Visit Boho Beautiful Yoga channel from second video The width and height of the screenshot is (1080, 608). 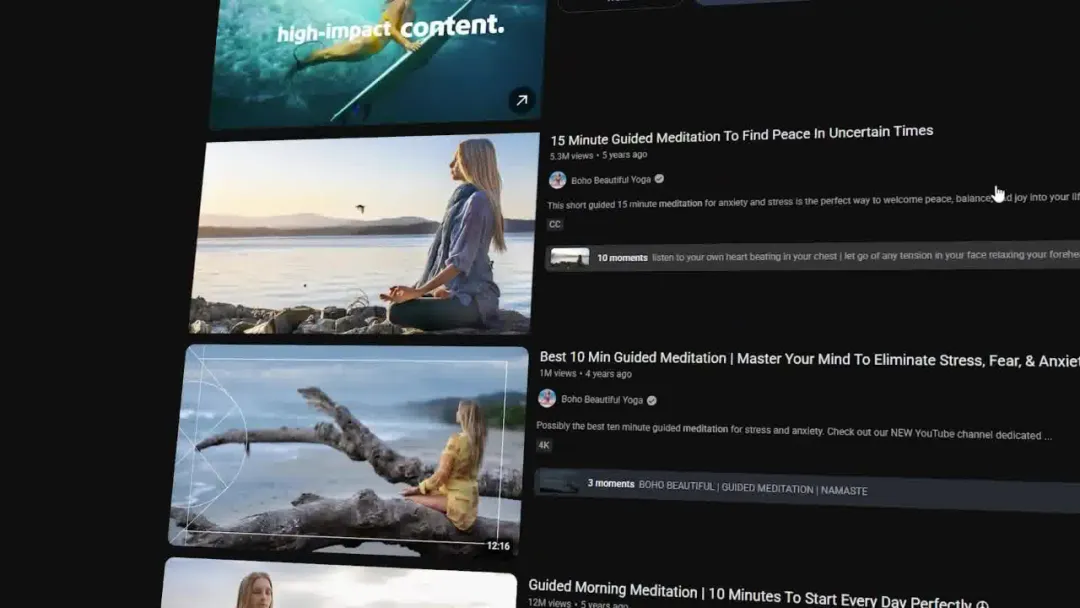tap(600, 399)
